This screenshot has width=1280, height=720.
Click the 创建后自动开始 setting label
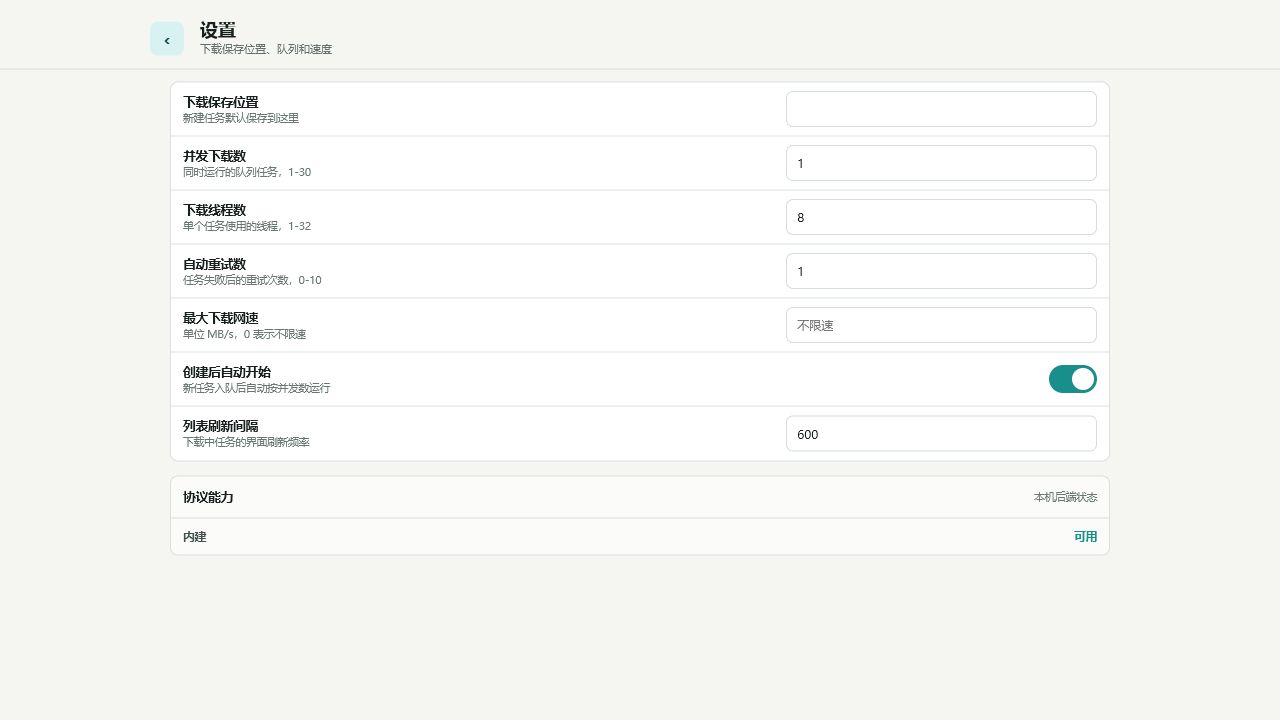pyautogui.click(x=227, y=372)
